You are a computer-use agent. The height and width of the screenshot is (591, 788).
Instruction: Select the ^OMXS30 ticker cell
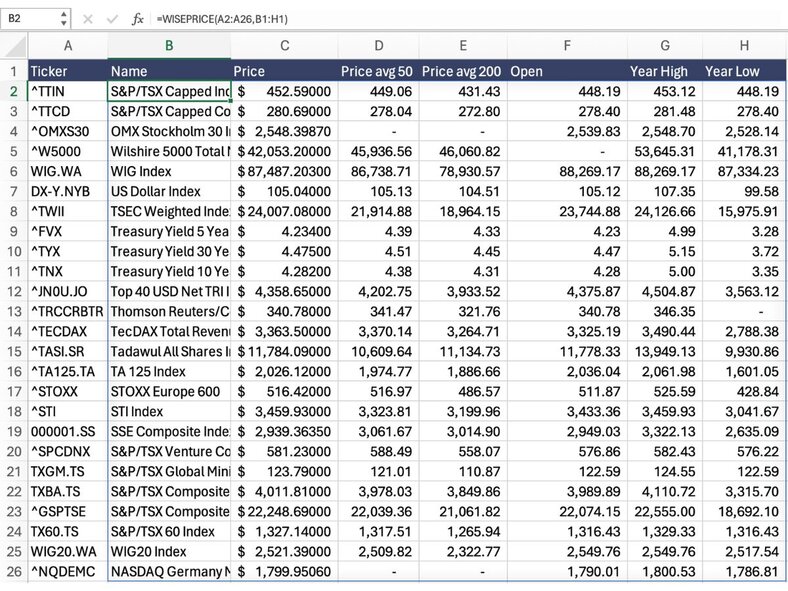click(x=68, y=132)
